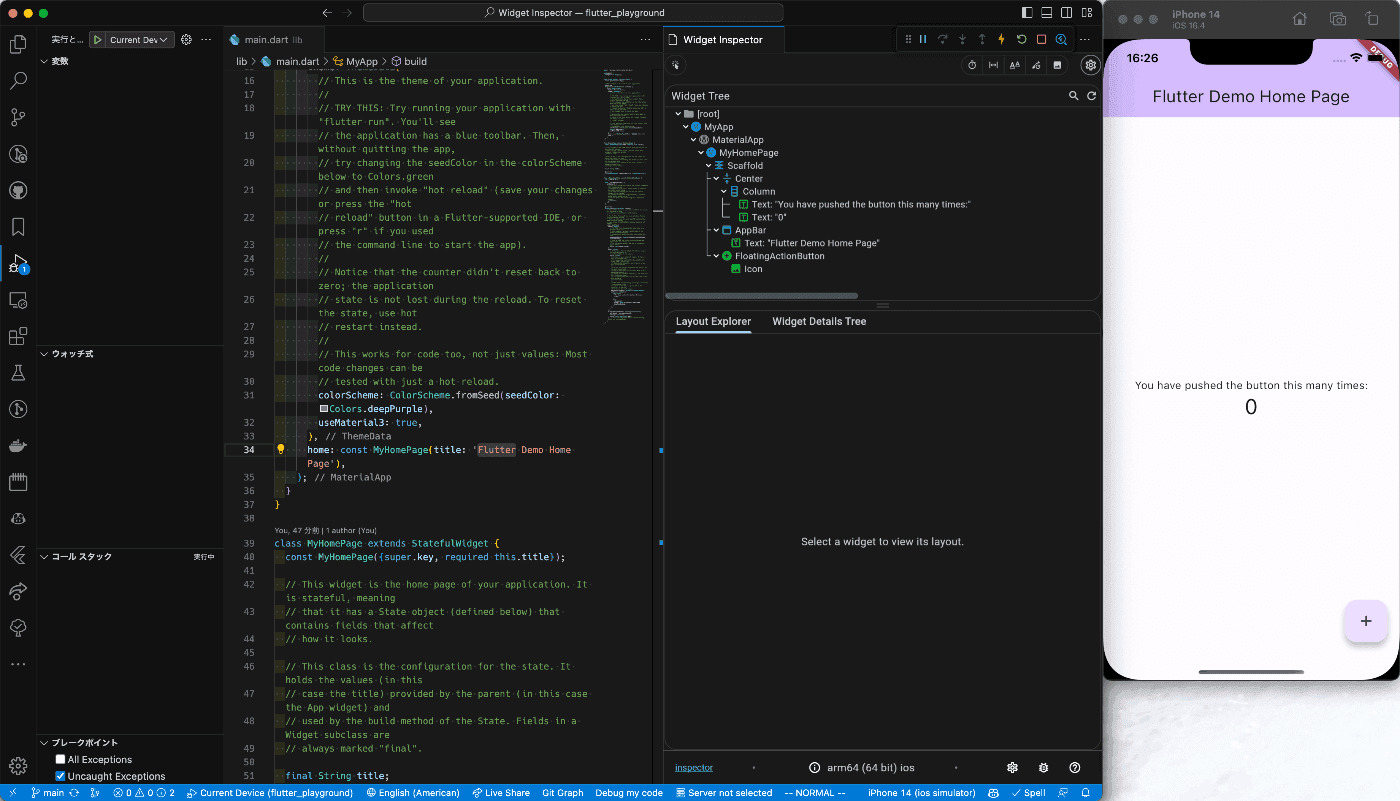
Task: Collapse the MaterialApp tree node
Action: tap(693, 140)
